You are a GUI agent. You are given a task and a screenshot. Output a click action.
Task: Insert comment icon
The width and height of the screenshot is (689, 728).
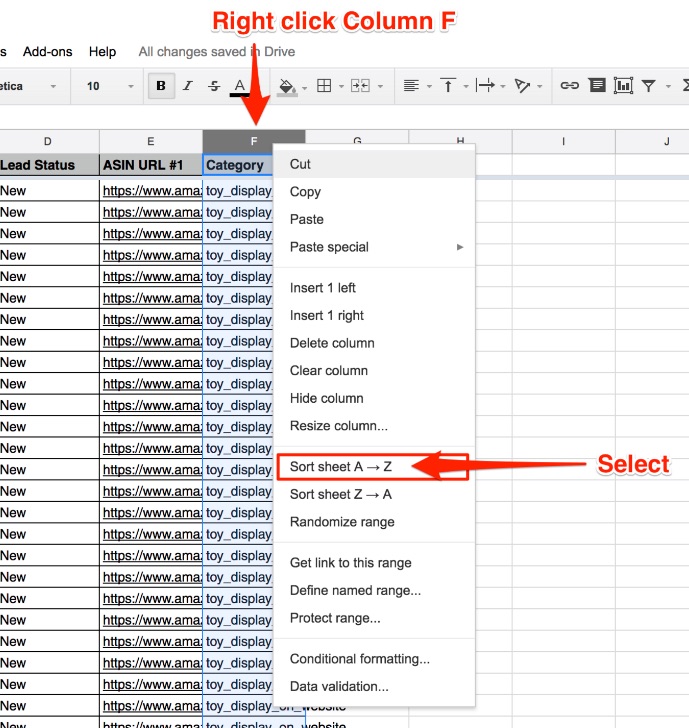[597, 85]
